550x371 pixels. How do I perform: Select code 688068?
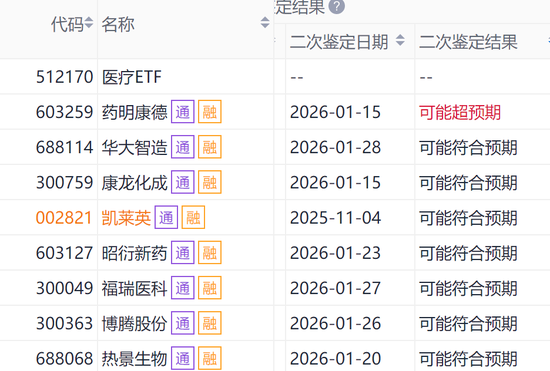tap(65, 359)
